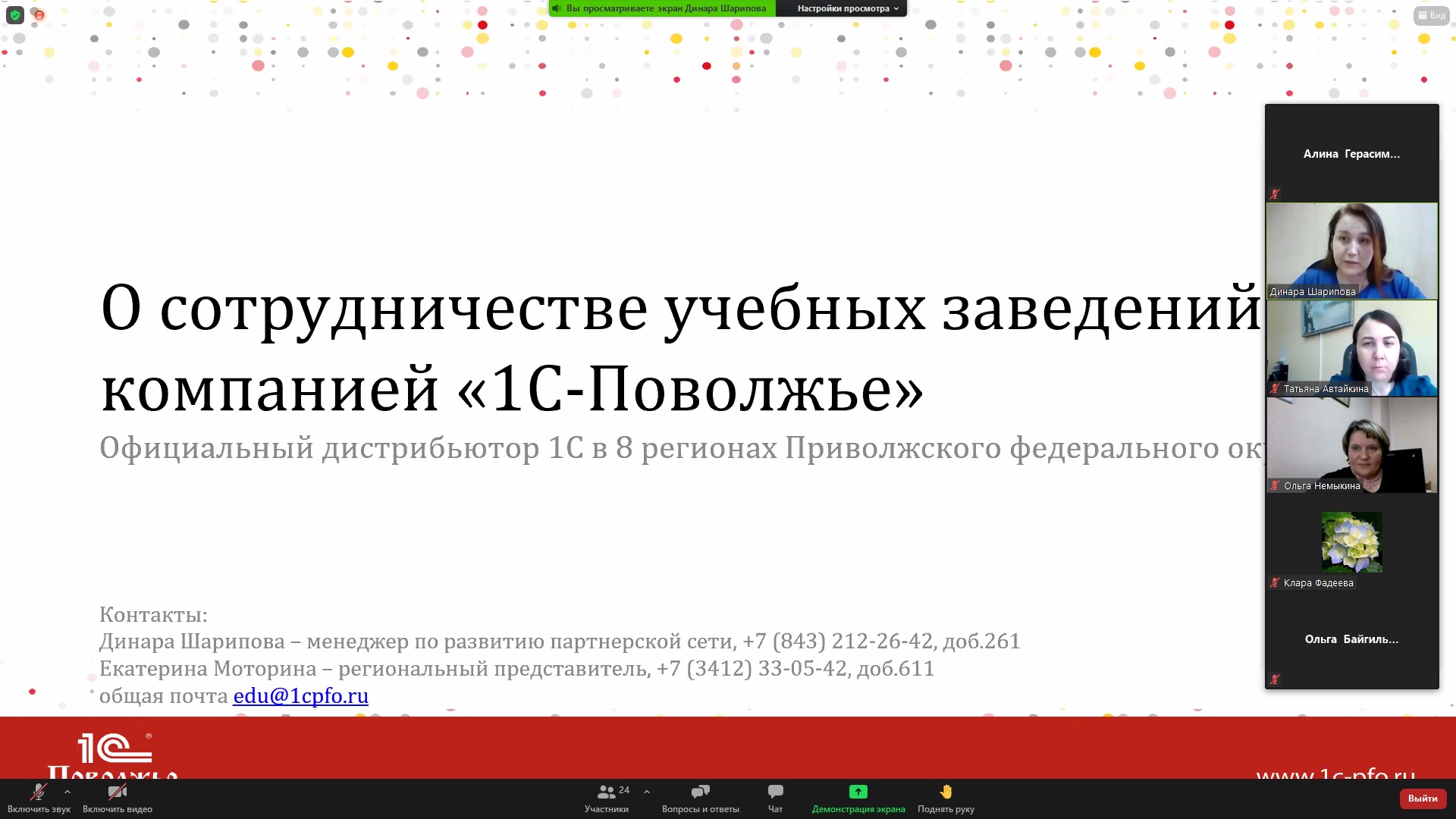Open Вид view layout button
Viewport: 1456px width, 819px height.
click(1431, 15)
